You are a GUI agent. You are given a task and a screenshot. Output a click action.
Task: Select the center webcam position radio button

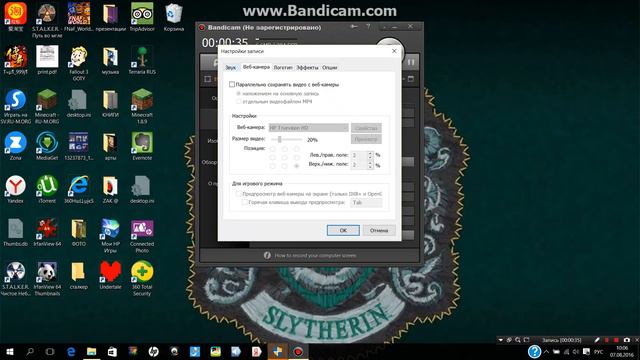284,158
